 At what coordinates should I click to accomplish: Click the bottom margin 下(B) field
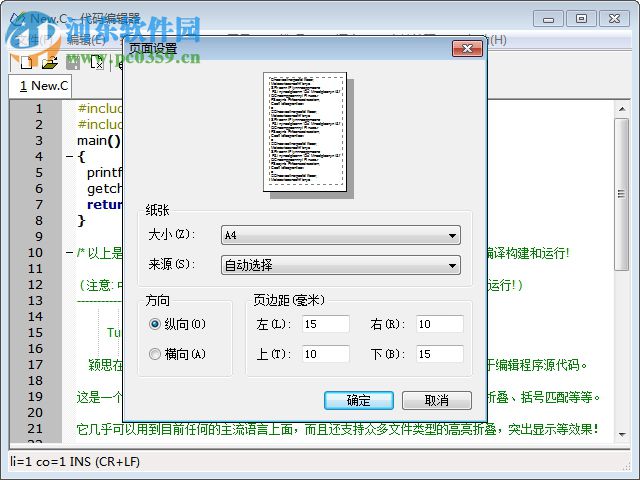[x=440, y=354]
